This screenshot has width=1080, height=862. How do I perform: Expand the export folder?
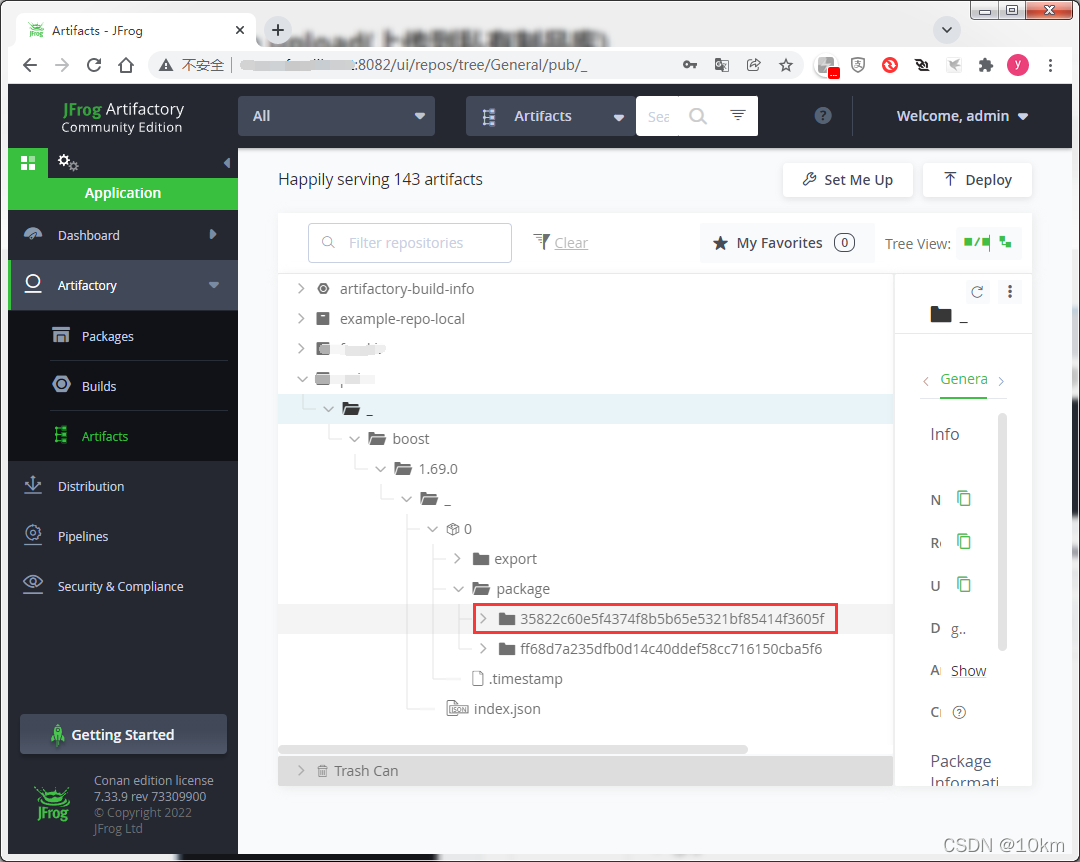click(457, 559)
